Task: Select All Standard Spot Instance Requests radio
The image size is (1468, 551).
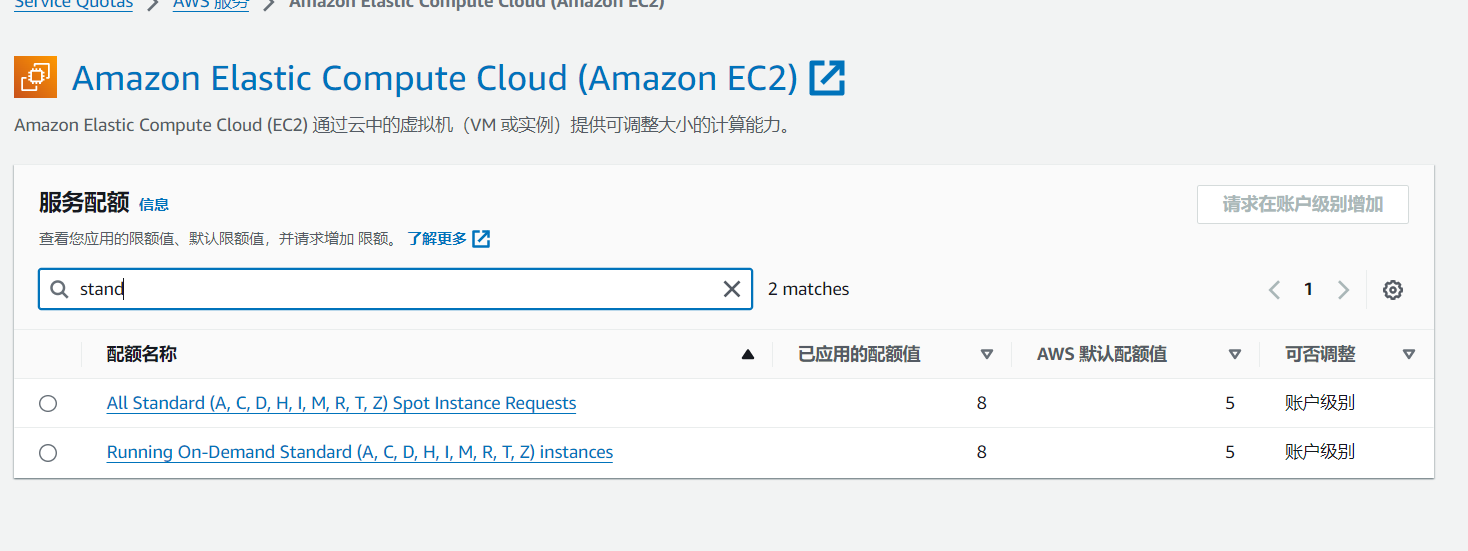Action: [48, 404]
